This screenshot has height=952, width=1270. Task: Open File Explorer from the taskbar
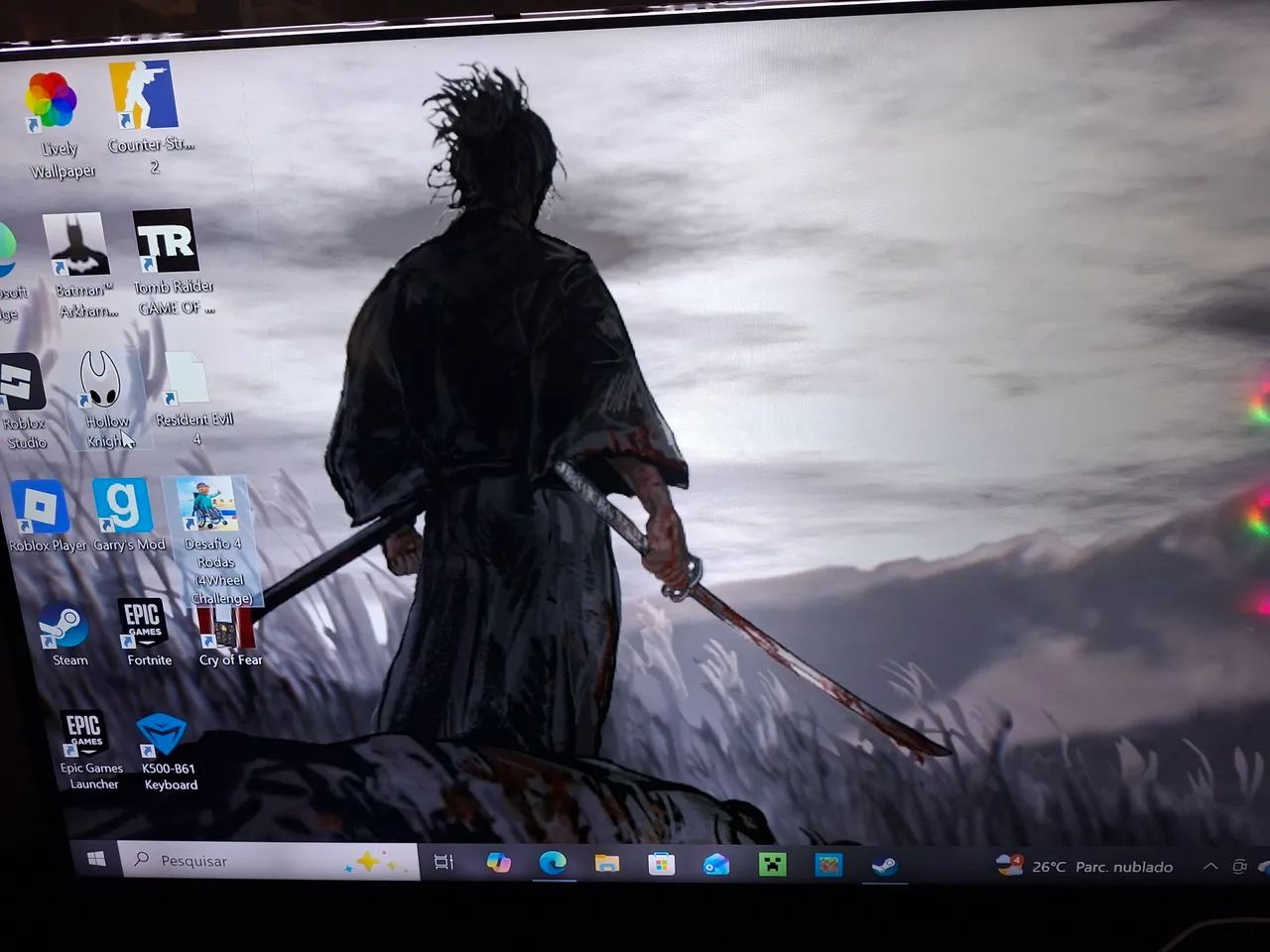pos(607,865)
